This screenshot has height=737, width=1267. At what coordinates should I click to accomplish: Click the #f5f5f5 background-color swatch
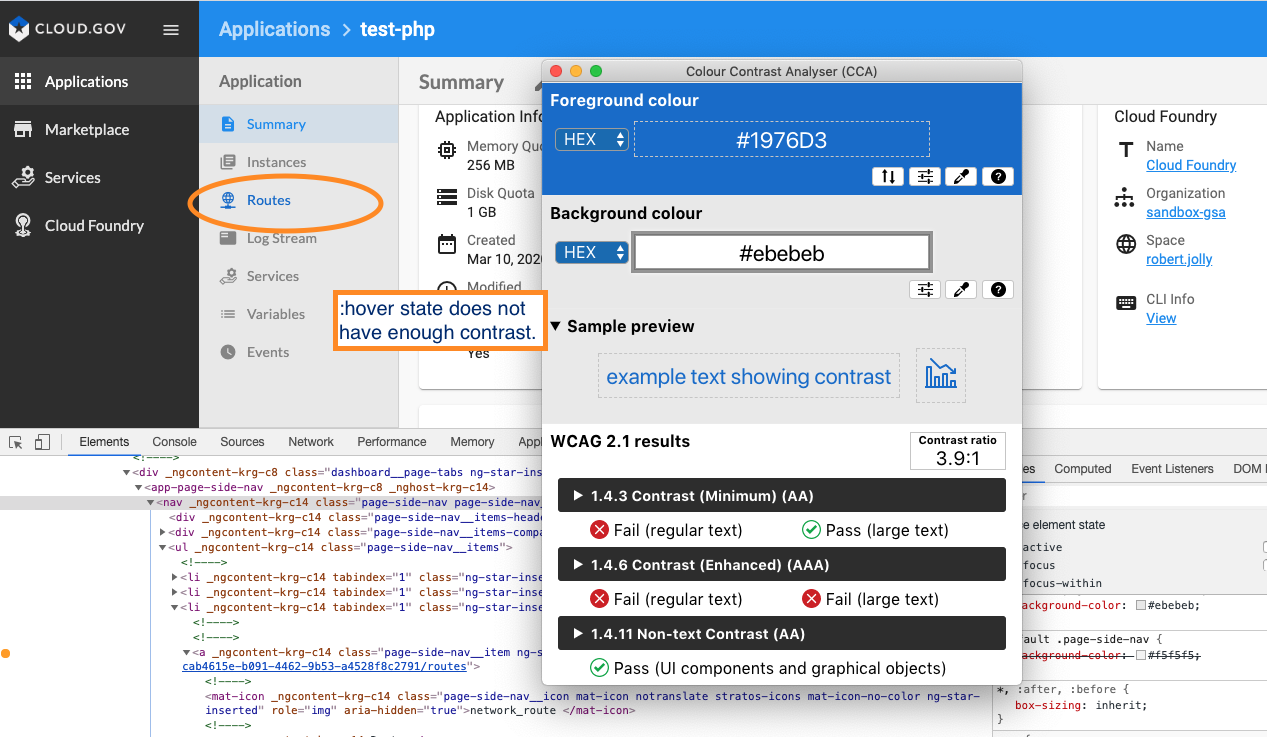pos(1141,655)
